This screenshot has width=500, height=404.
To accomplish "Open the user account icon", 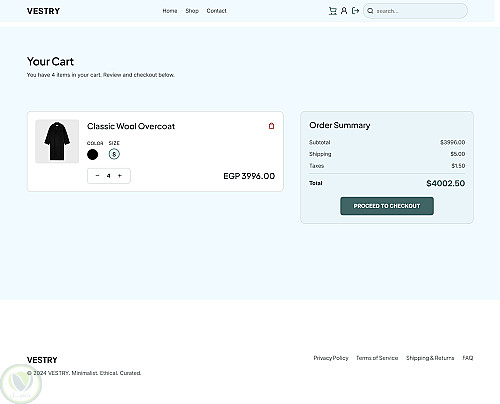I will (x=344, y=11).
